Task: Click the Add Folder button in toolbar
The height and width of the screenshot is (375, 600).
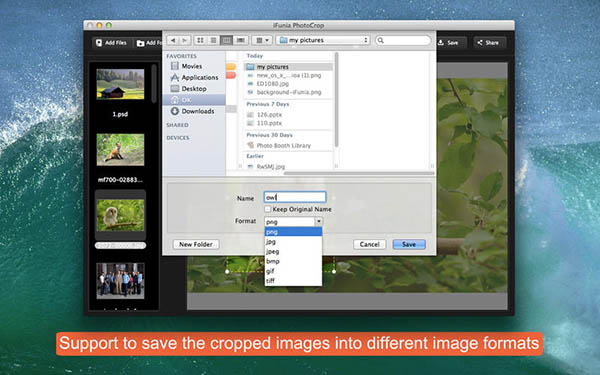Action: click(149, 43)
